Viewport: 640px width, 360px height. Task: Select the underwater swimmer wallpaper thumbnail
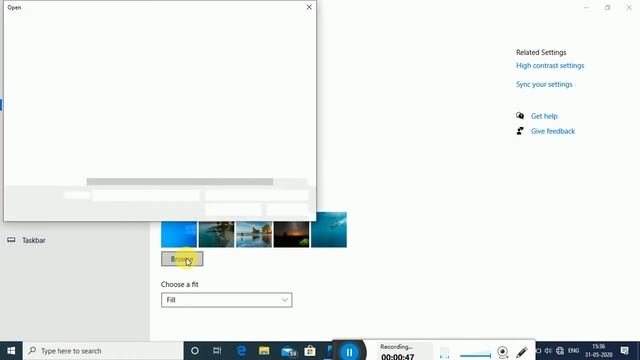(329, 230)
